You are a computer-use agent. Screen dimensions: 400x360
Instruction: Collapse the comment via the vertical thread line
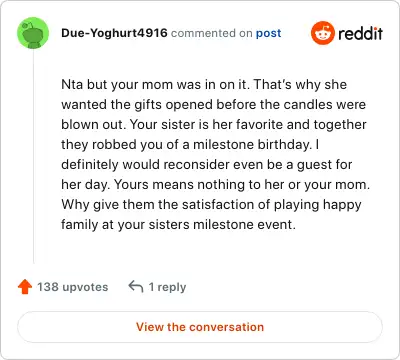pos(33,157)
